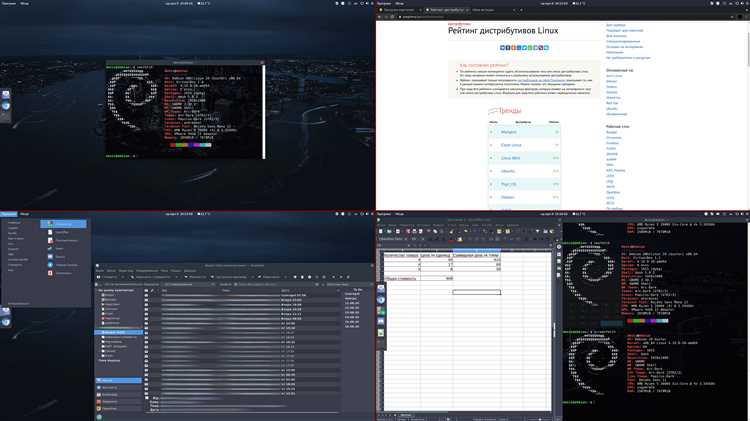750x421 pixels.
Task: Open the Файл menu in Thunderbird
Action: (100, 271)
